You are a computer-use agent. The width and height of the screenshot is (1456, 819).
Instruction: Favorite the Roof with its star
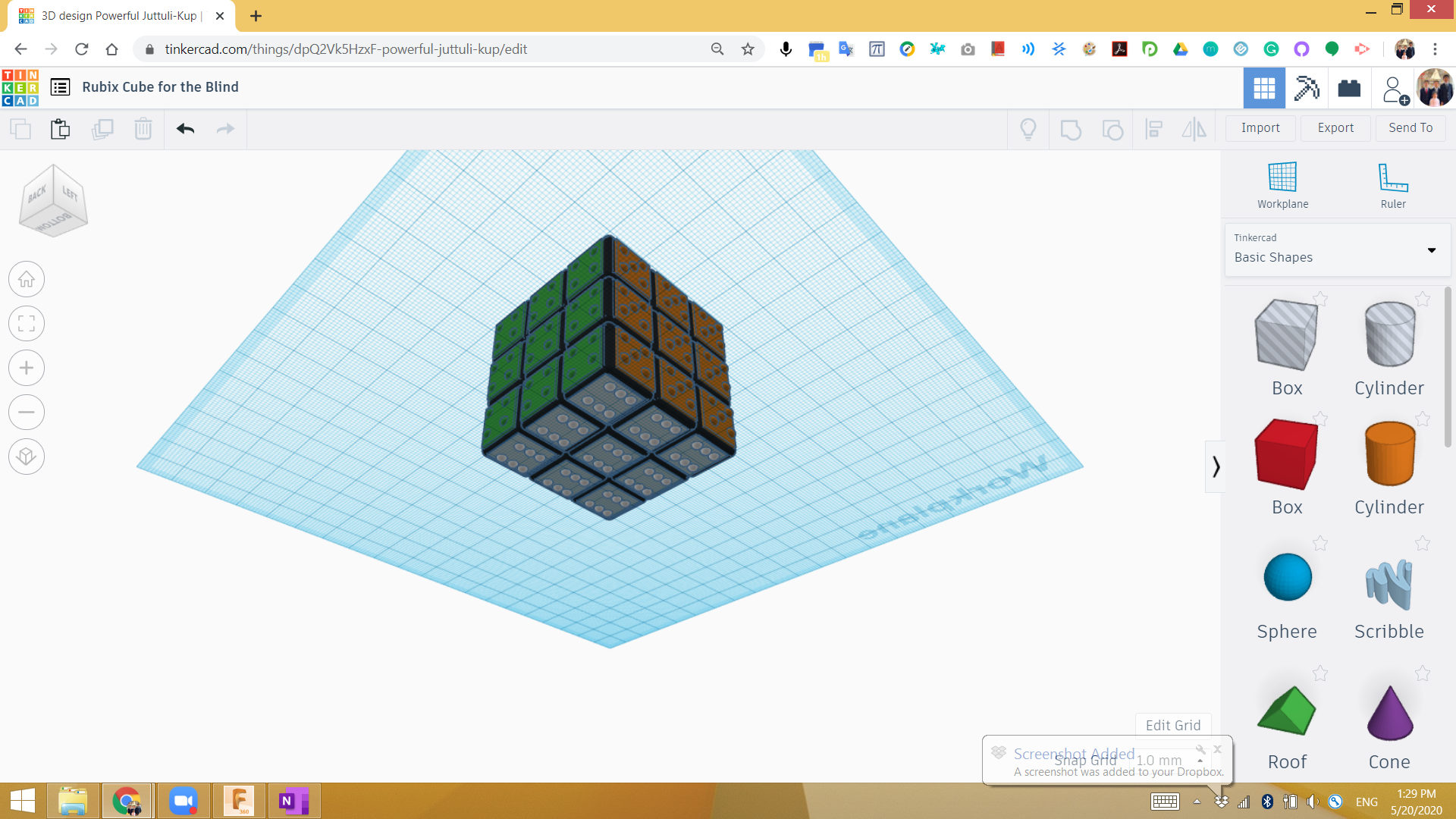tap(1320, 673)
